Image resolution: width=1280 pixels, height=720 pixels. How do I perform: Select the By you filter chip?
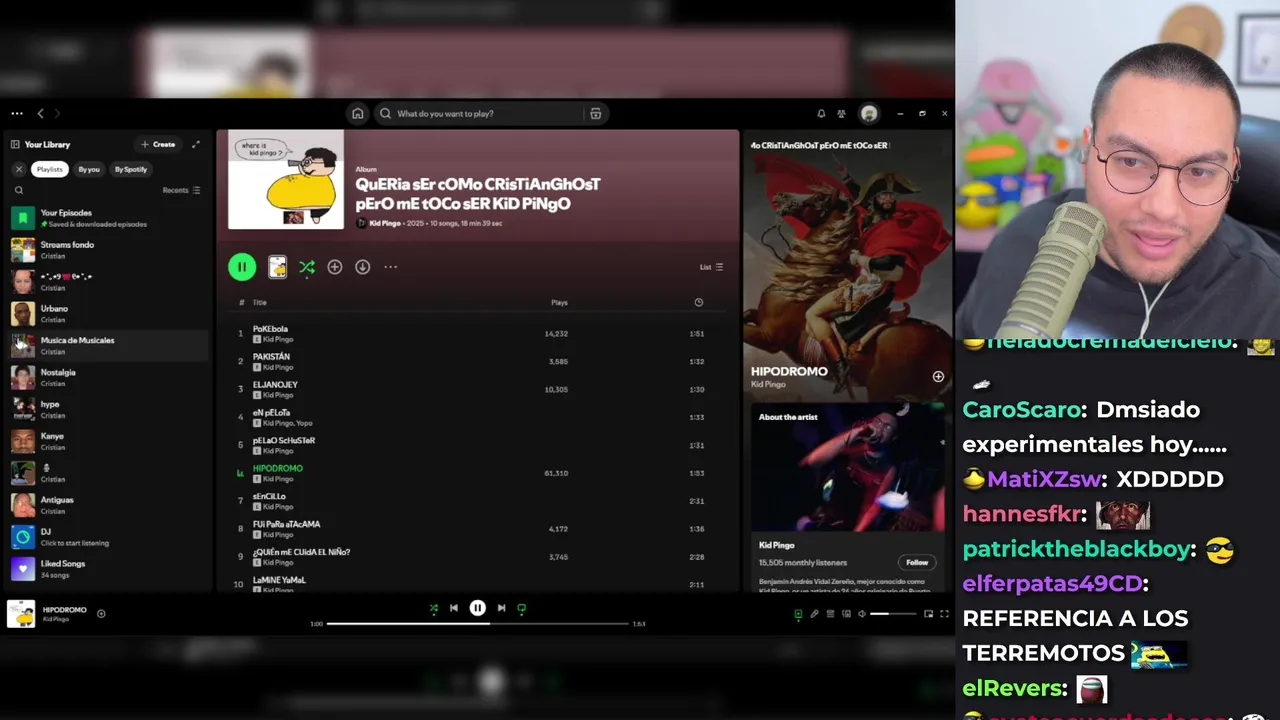[x=89, y=170]
